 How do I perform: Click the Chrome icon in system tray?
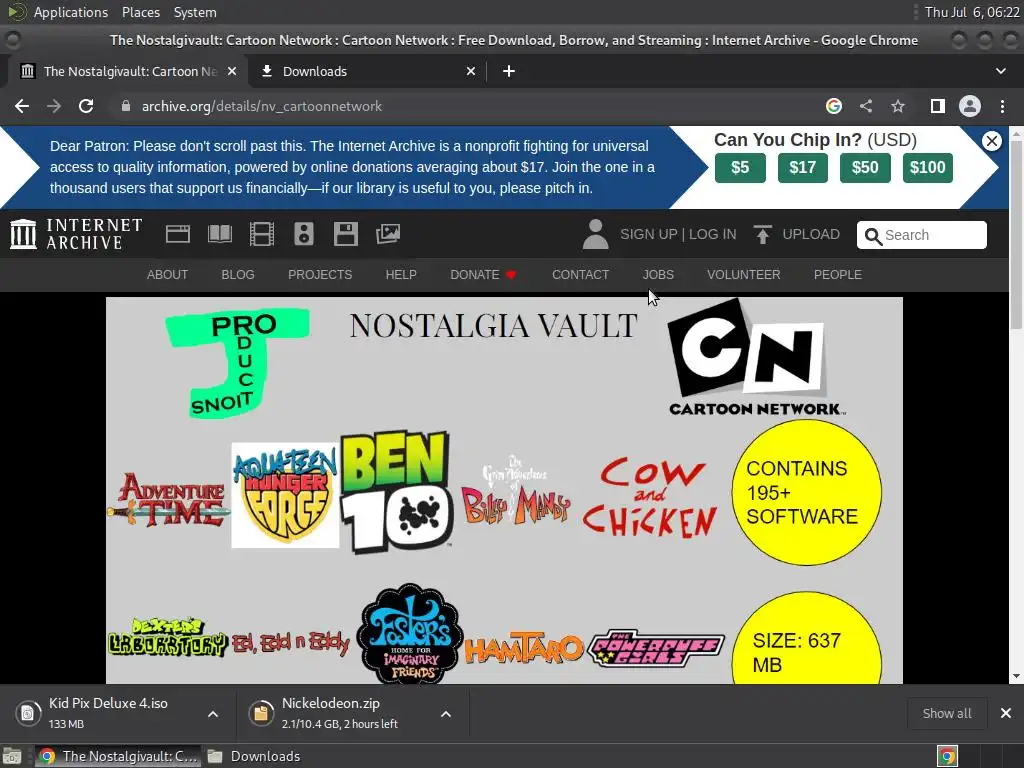point(947,756)
